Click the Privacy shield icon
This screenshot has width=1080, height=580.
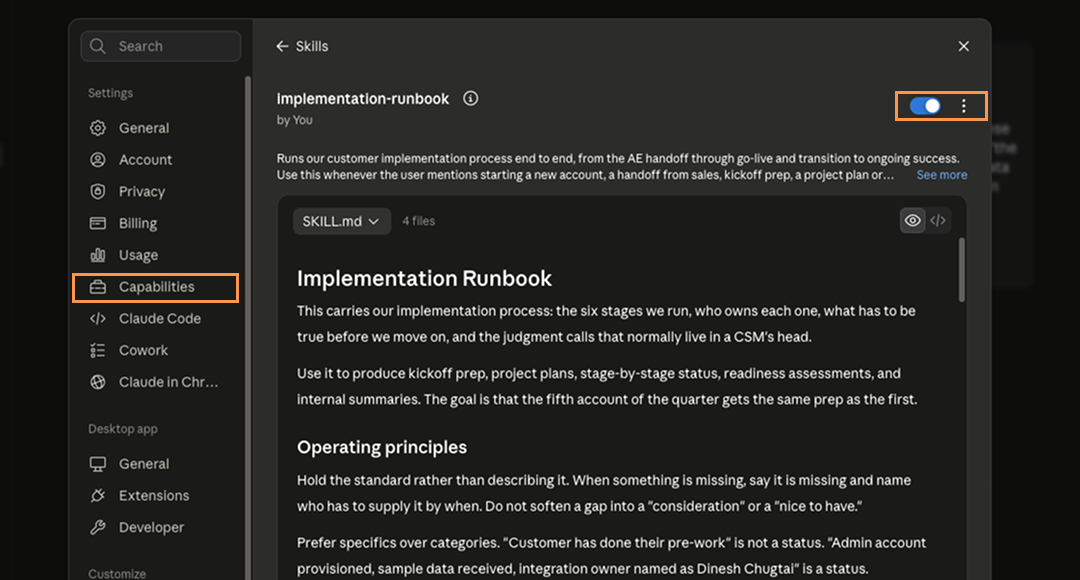pos(98,191)
